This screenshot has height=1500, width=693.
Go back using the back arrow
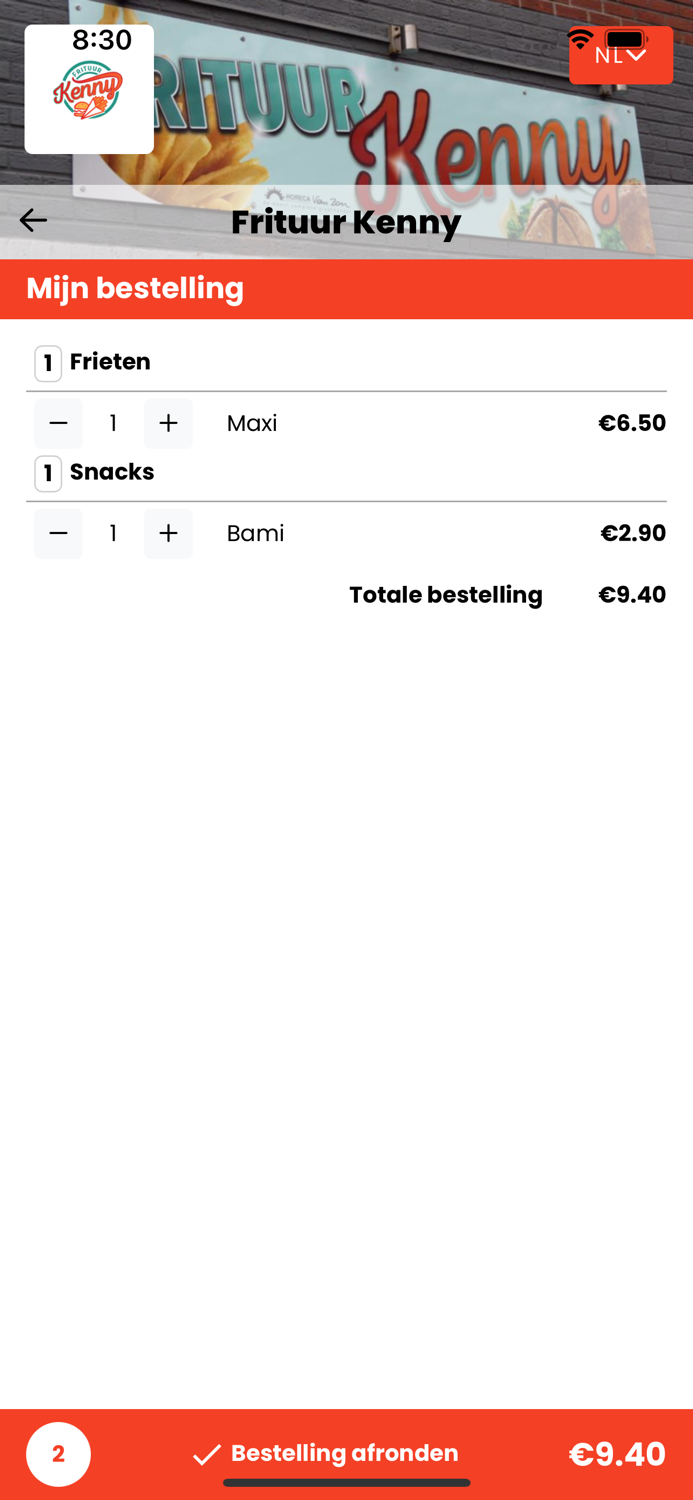point(33,220)
